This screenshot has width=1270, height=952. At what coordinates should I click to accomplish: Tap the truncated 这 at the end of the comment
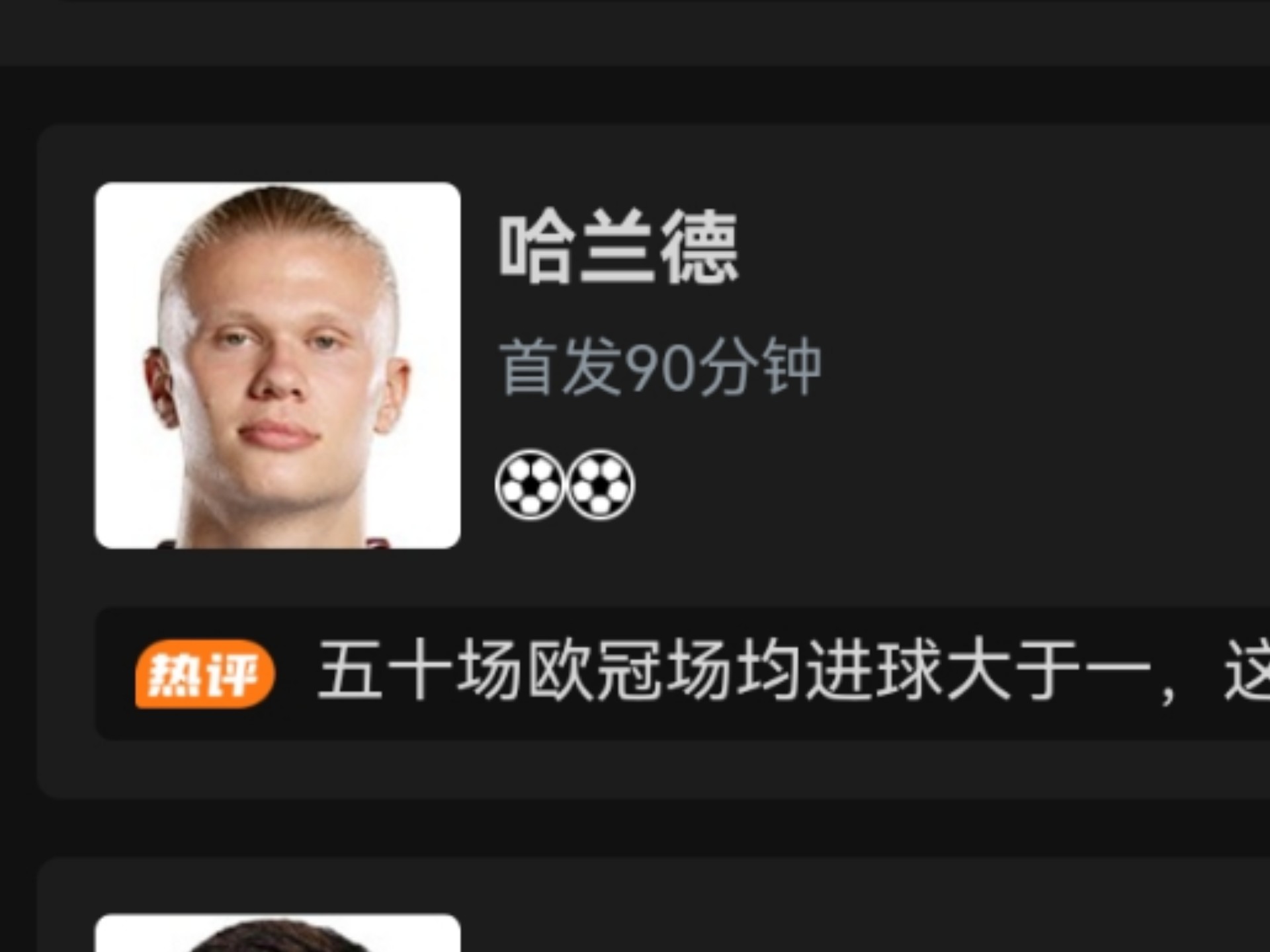click(1247, 670)
